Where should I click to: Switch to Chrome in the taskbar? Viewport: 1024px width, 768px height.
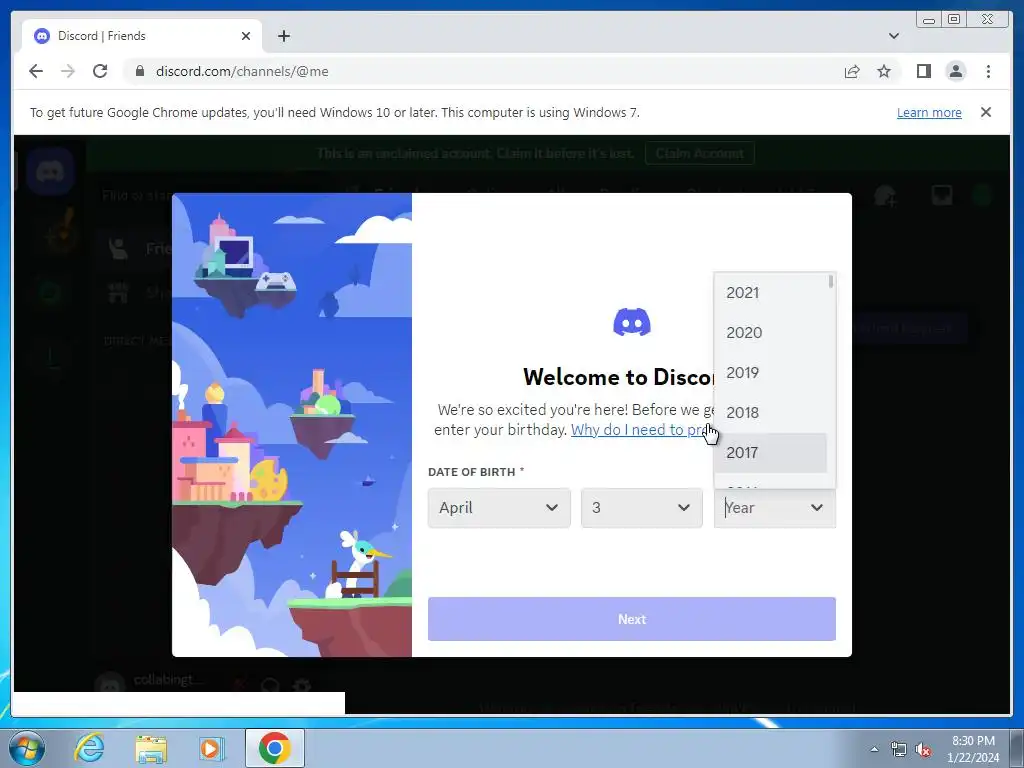point(275,748)
